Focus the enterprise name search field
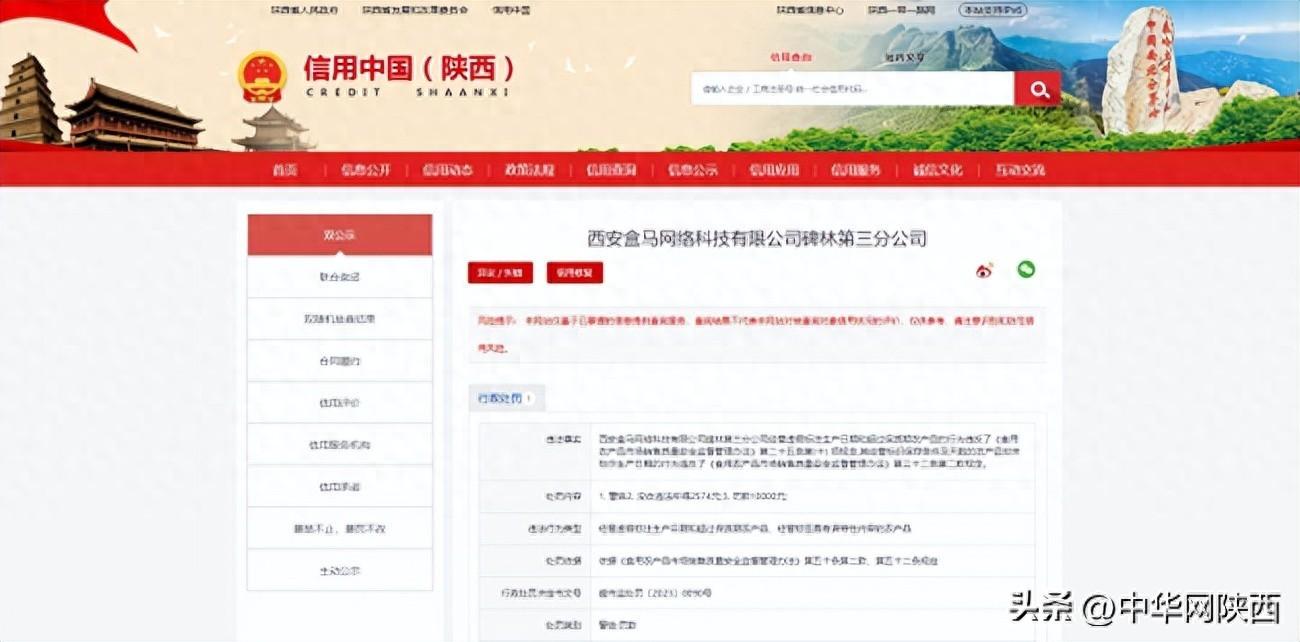The width and height of the screenshot is (1300, 642). pyautogui.click(x=853, y=89)
